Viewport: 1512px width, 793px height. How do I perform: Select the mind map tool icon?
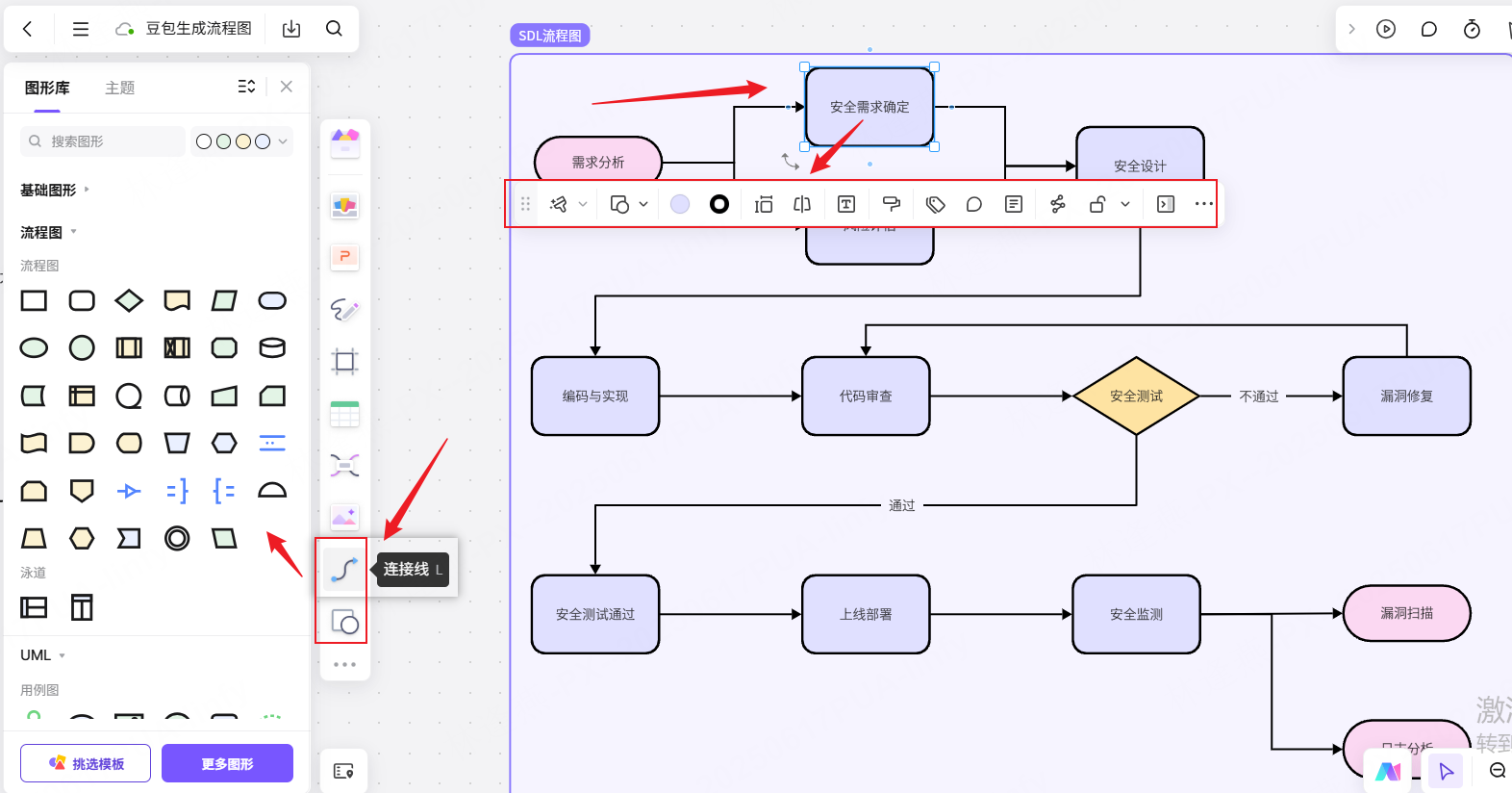click(344, 466)
